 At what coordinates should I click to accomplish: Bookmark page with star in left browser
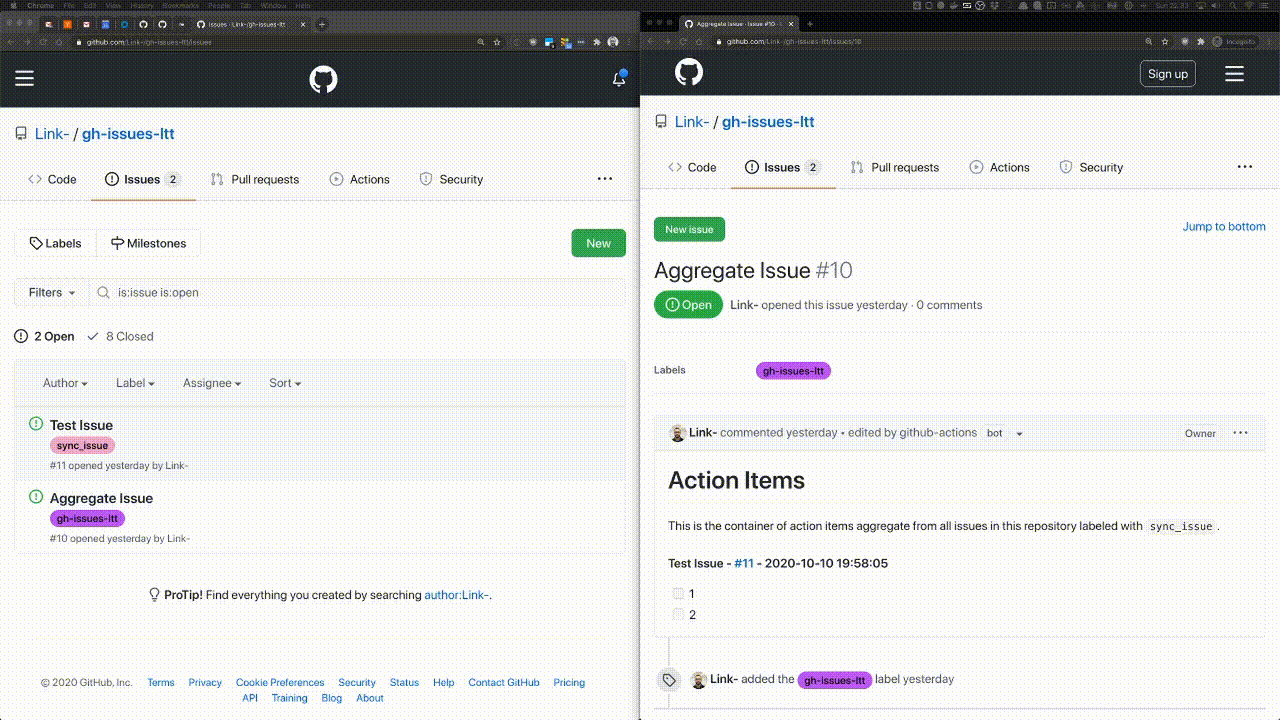496,42
